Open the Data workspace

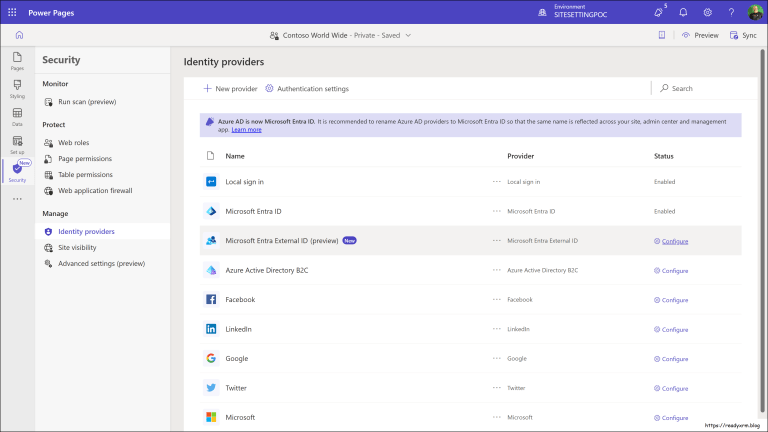17,117
